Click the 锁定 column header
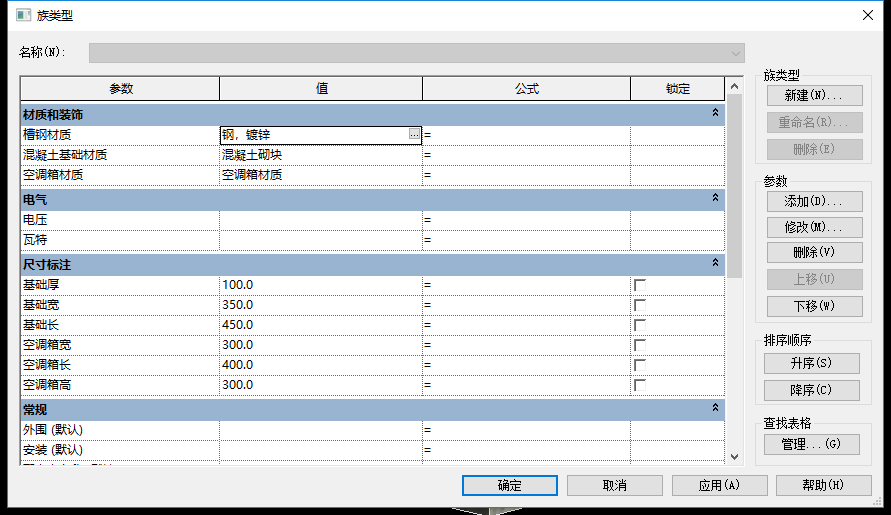 (677, 89)
